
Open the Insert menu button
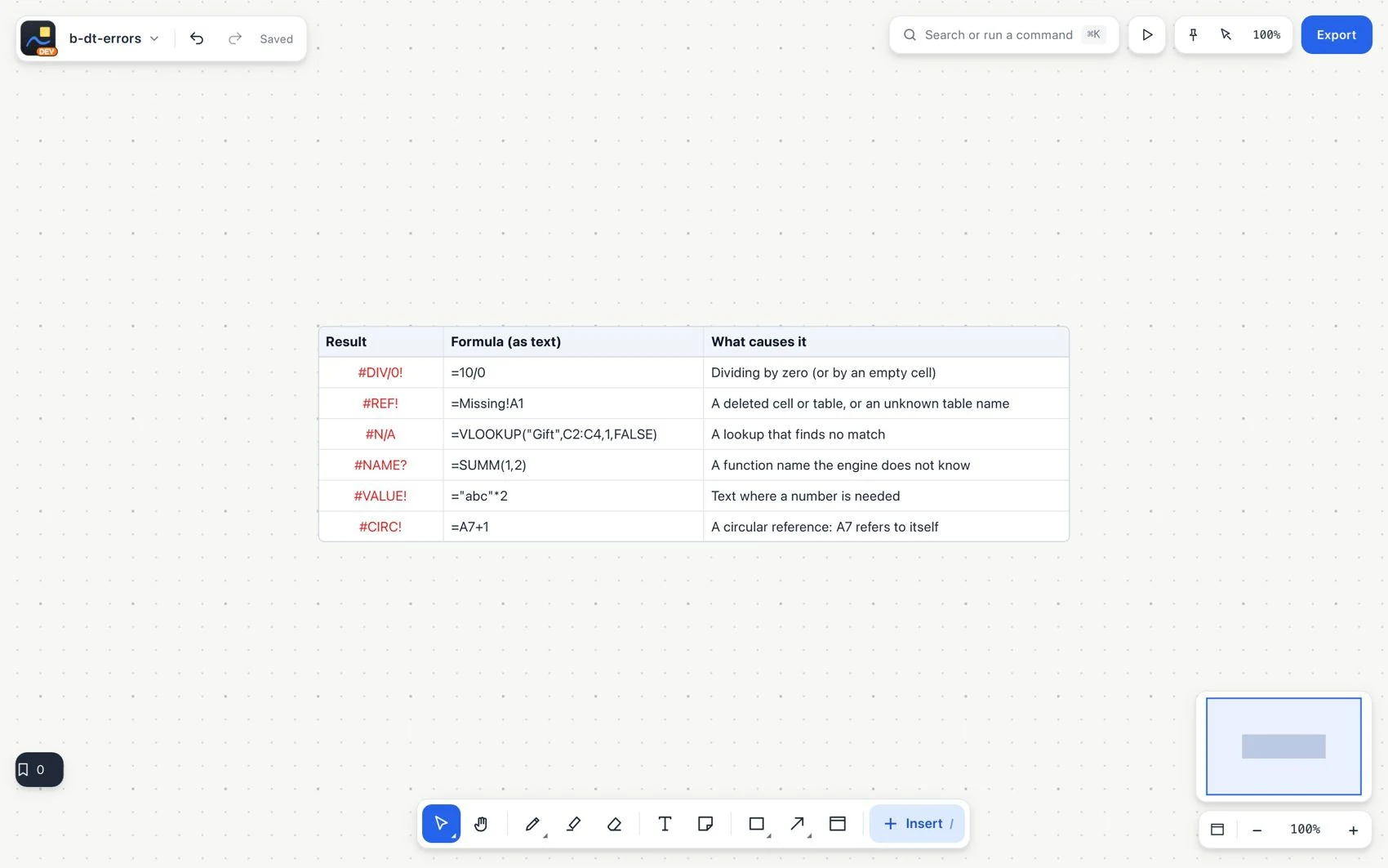click(917, 823)
